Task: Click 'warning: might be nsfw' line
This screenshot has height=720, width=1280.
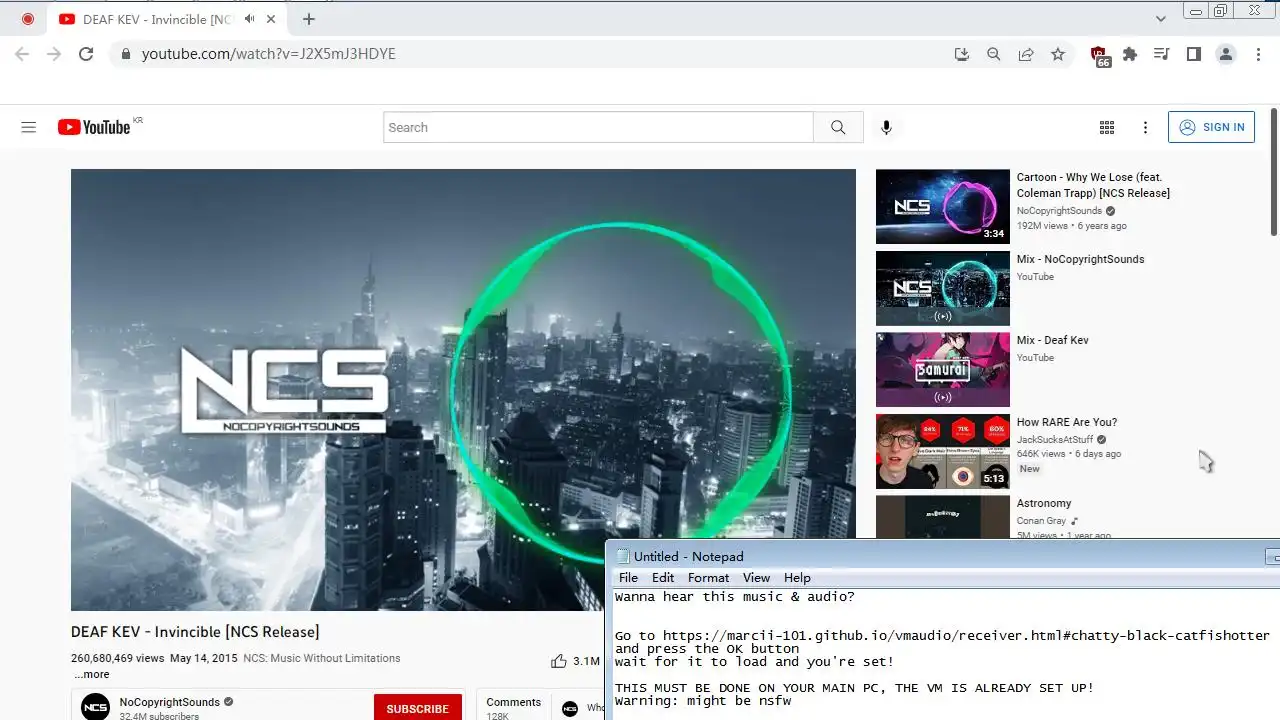Action: click(703, 701)
